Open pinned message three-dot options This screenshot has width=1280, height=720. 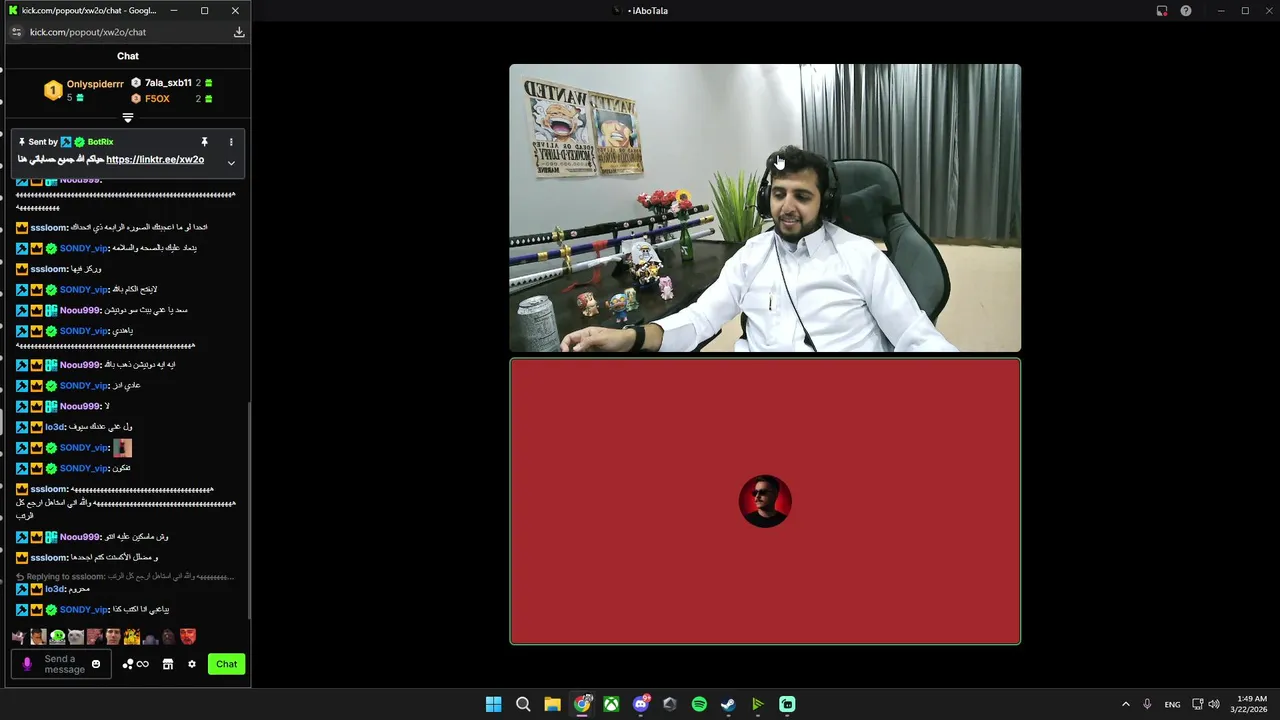pos(231,142)
